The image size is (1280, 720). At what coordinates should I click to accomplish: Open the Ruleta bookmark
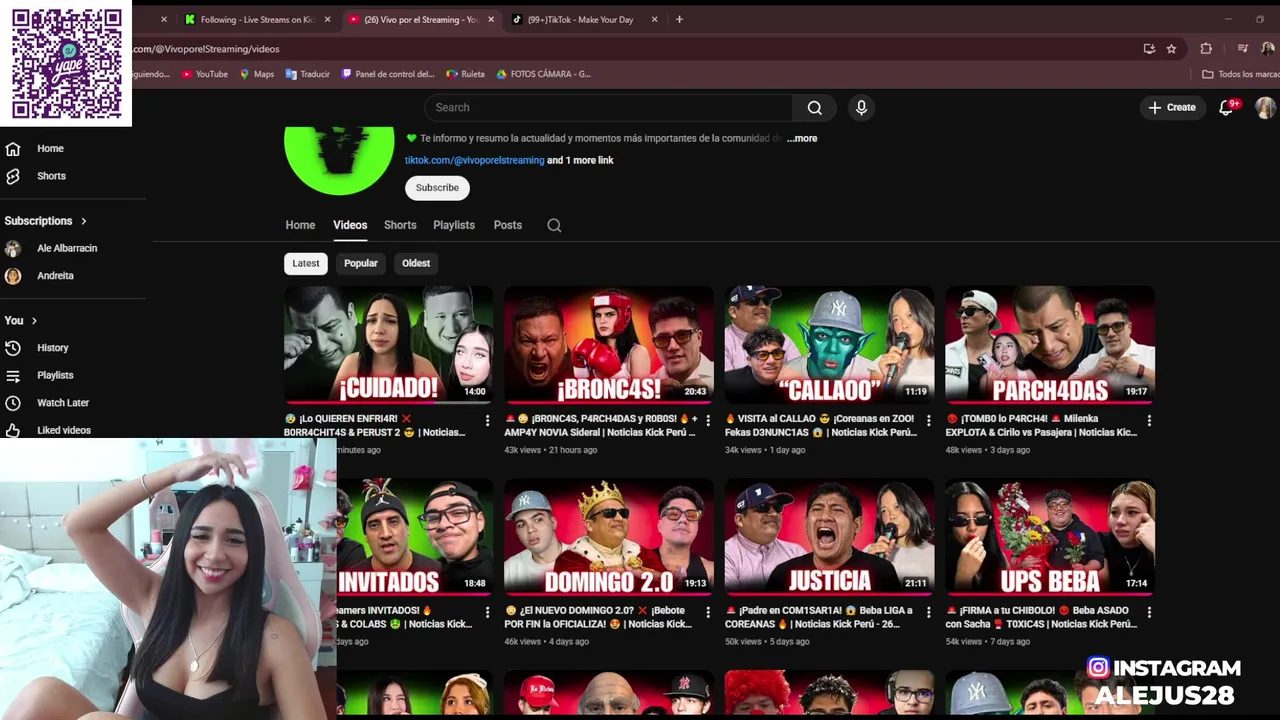[466, 74]
